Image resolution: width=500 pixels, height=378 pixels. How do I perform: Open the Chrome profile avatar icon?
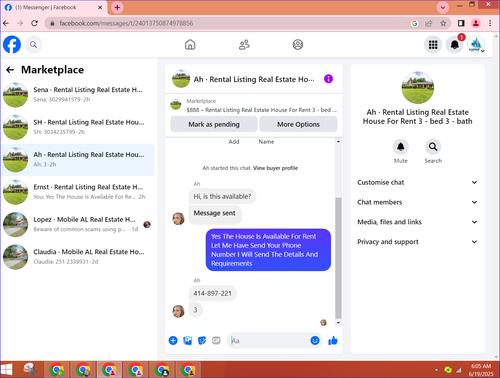(x=476, y=23)
